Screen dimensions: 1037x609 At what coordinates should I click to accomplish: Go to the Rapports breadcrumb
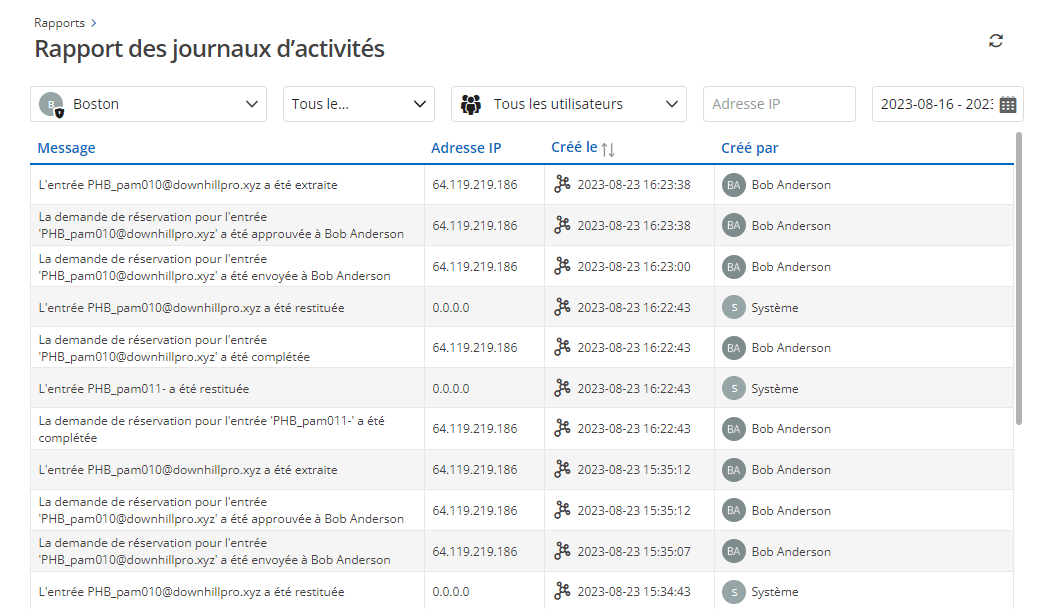(x=59, y=23)
